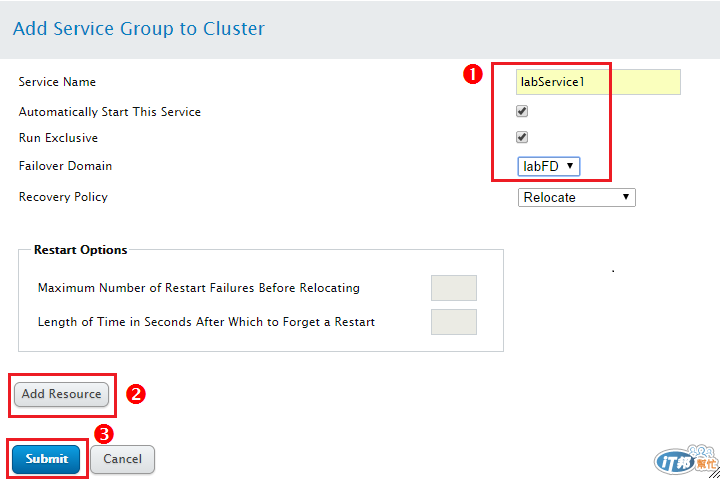Click the Run Exclusive label text
The image size is (723, 481).
tap(58, 138)
